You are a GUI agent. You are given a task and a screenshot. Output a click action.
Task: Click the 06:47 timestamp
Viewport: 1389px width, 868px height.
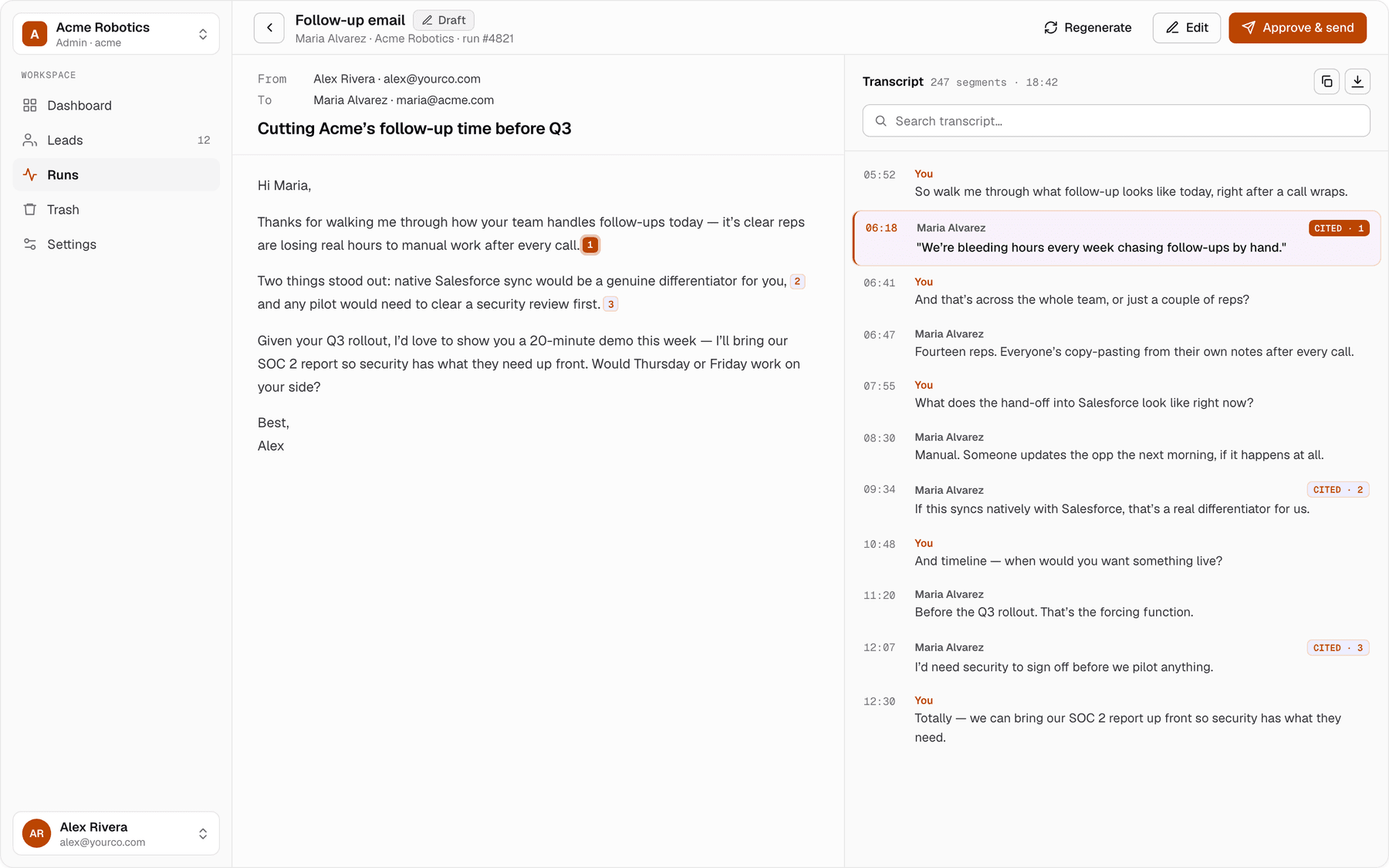[x=880, y=335]
